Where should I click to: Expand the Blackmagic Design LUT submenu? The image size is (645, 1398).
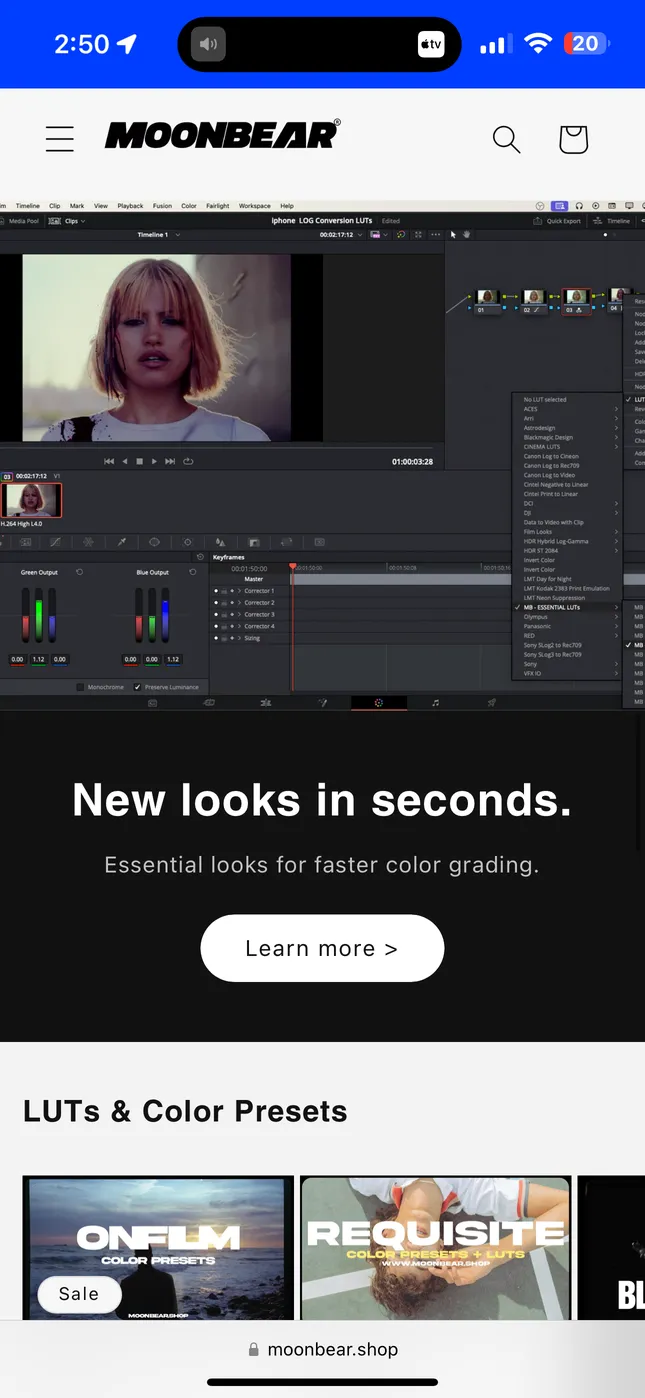[x=565, y=438]
